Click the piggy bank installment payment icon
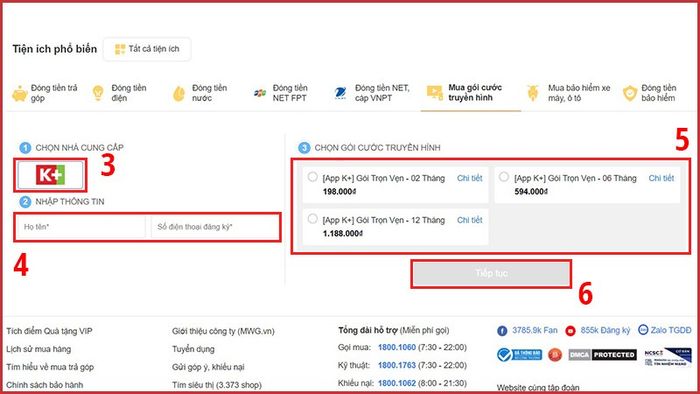700x394 pixels. point(20,93)
